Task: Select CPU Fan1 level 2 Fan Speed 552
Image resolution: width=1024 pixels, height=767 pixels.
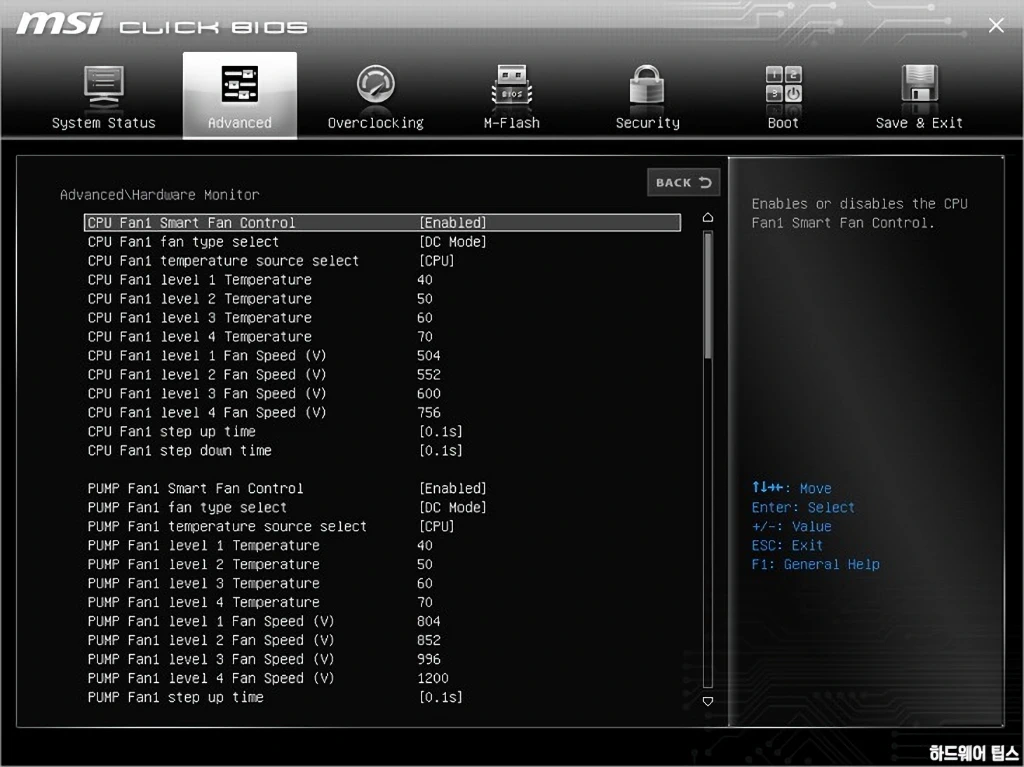Action: click(x=428, y=374)
